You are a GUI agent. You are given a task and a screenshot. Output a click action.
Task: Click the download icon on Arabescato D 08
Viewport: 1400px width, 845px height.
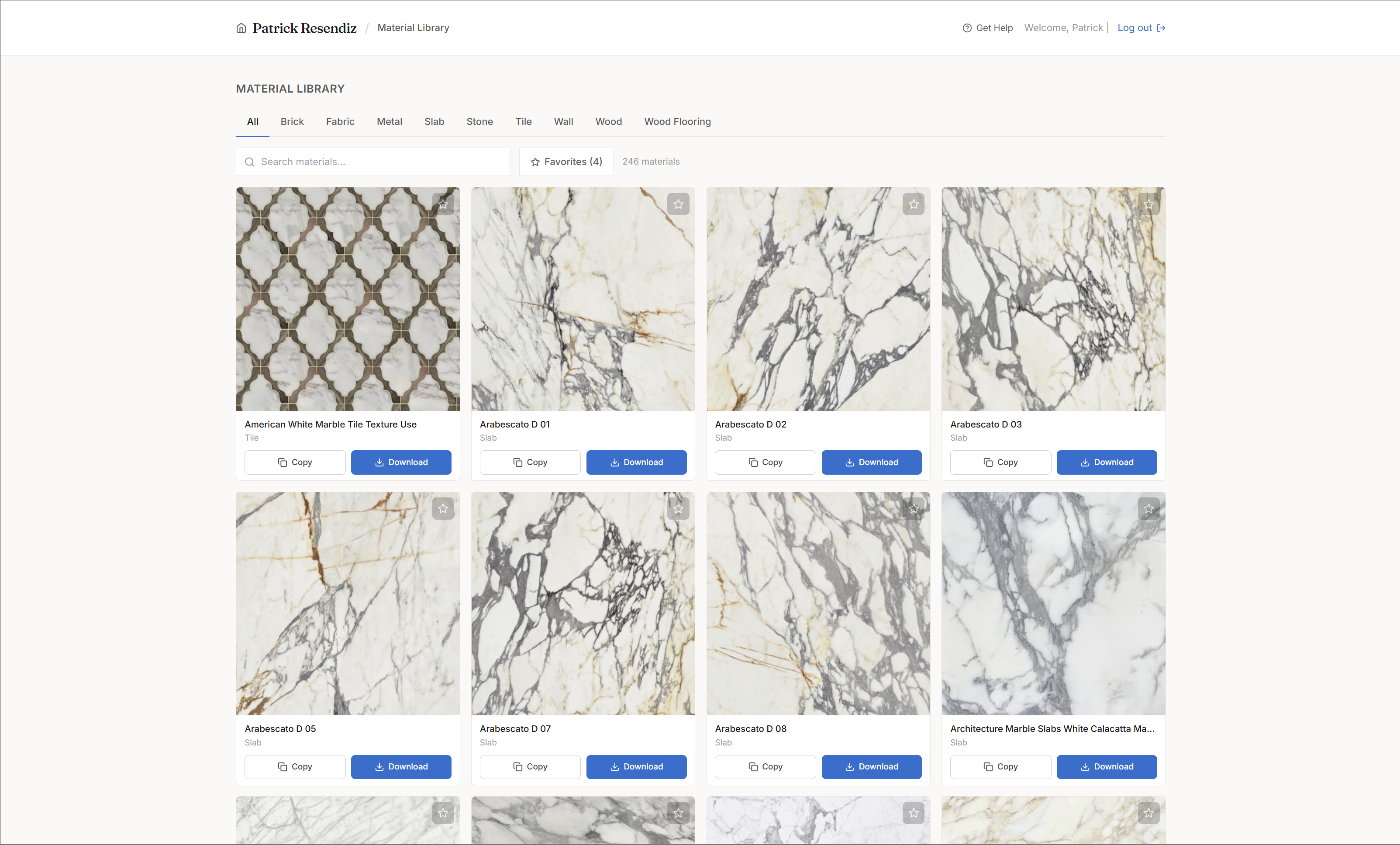tap(850, 766)
